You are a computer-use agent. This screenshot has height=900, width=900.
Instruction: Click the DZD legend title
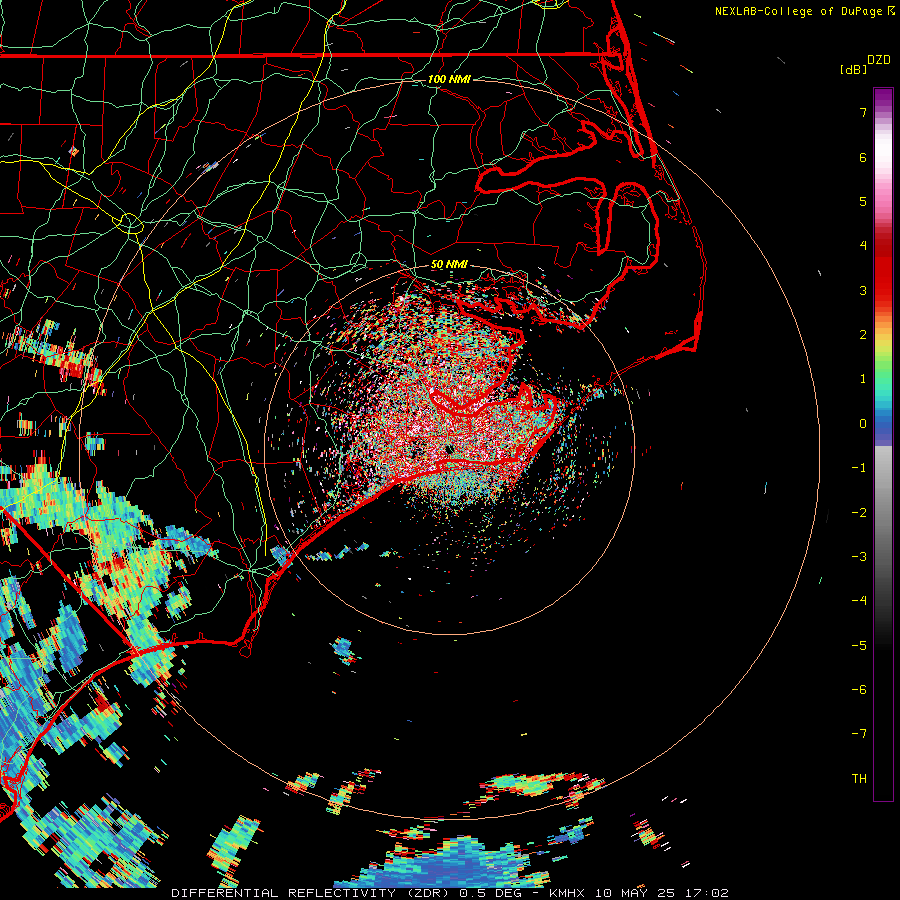point(879,60)
